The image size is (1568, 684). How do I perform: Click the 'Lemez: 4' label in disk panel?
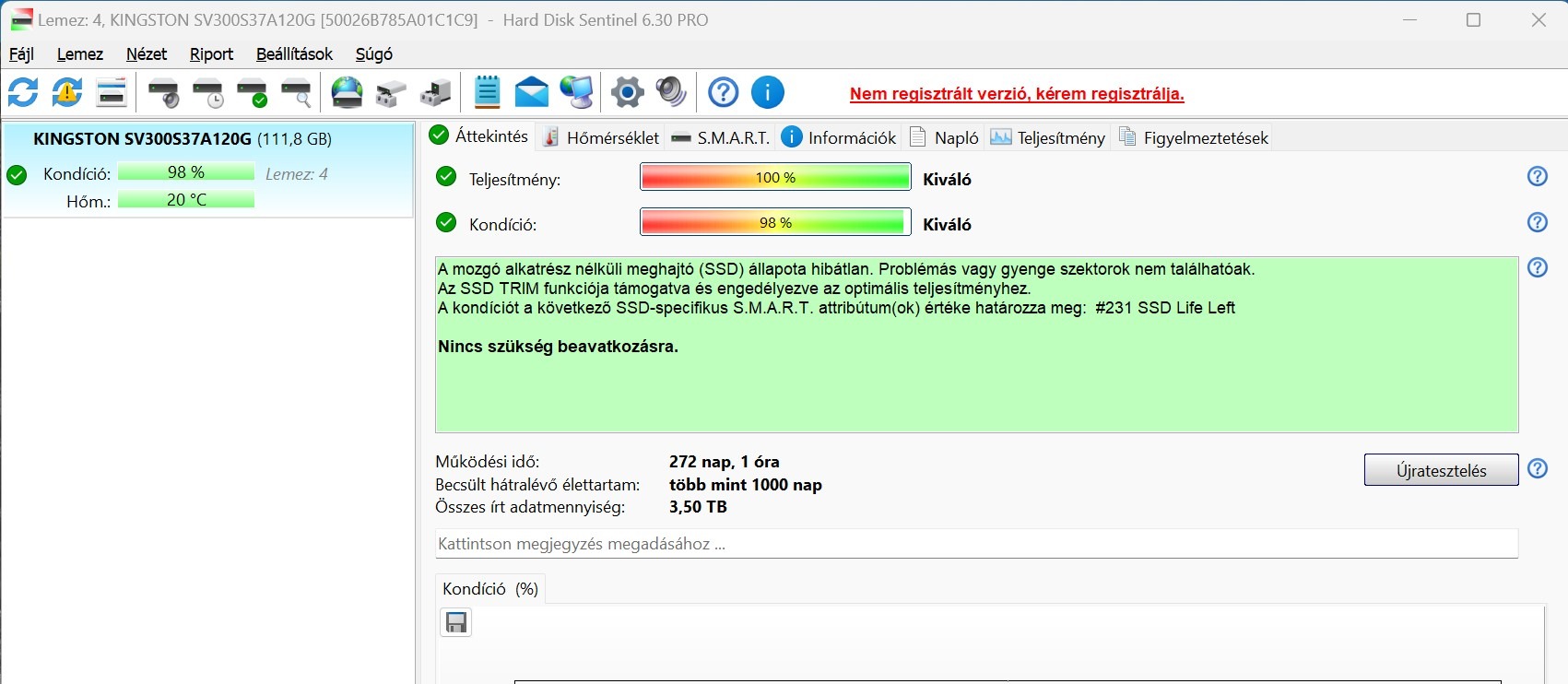coord(297,174)
